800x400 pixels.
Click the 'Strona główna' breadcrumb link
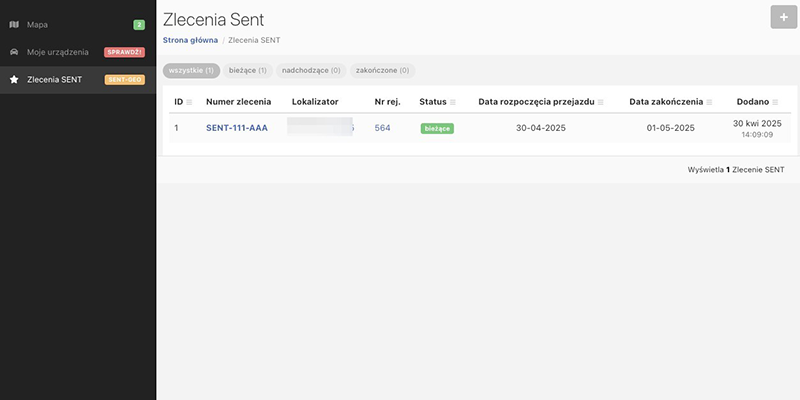pyautogui.click(x=190, y=40)
